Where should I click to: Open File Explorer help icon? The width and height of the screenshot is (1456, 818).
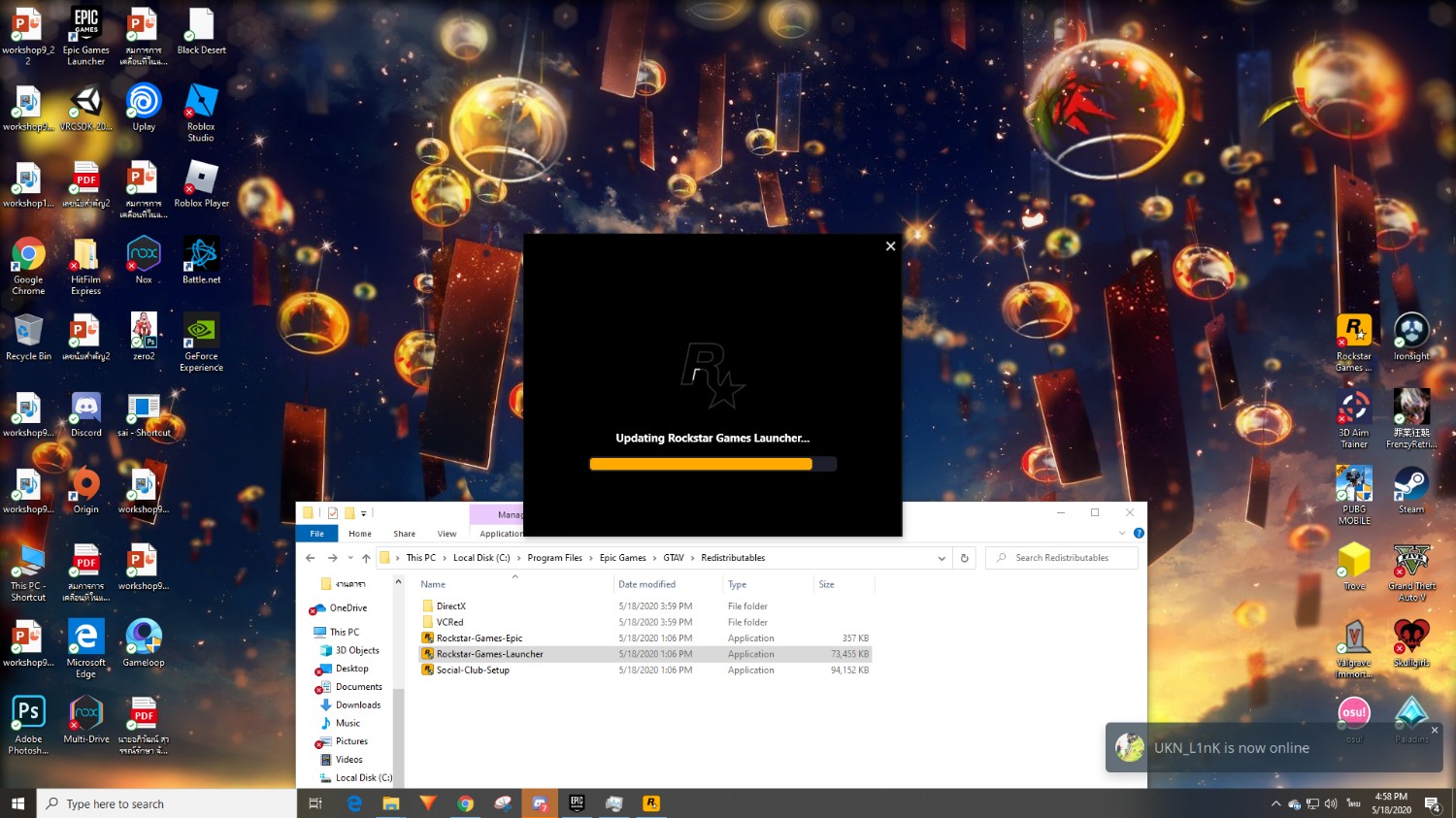click(1139, 533)
